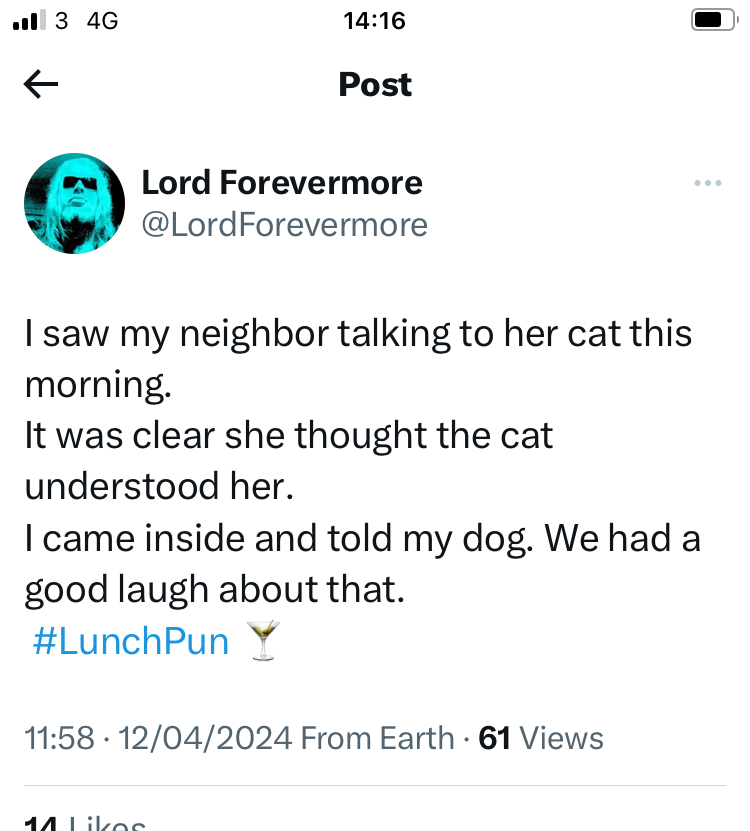This screenshot has height=831, width=750.
Task: Tap the From Earth location label
Action: pyautogui.click(x=378, y=738)
